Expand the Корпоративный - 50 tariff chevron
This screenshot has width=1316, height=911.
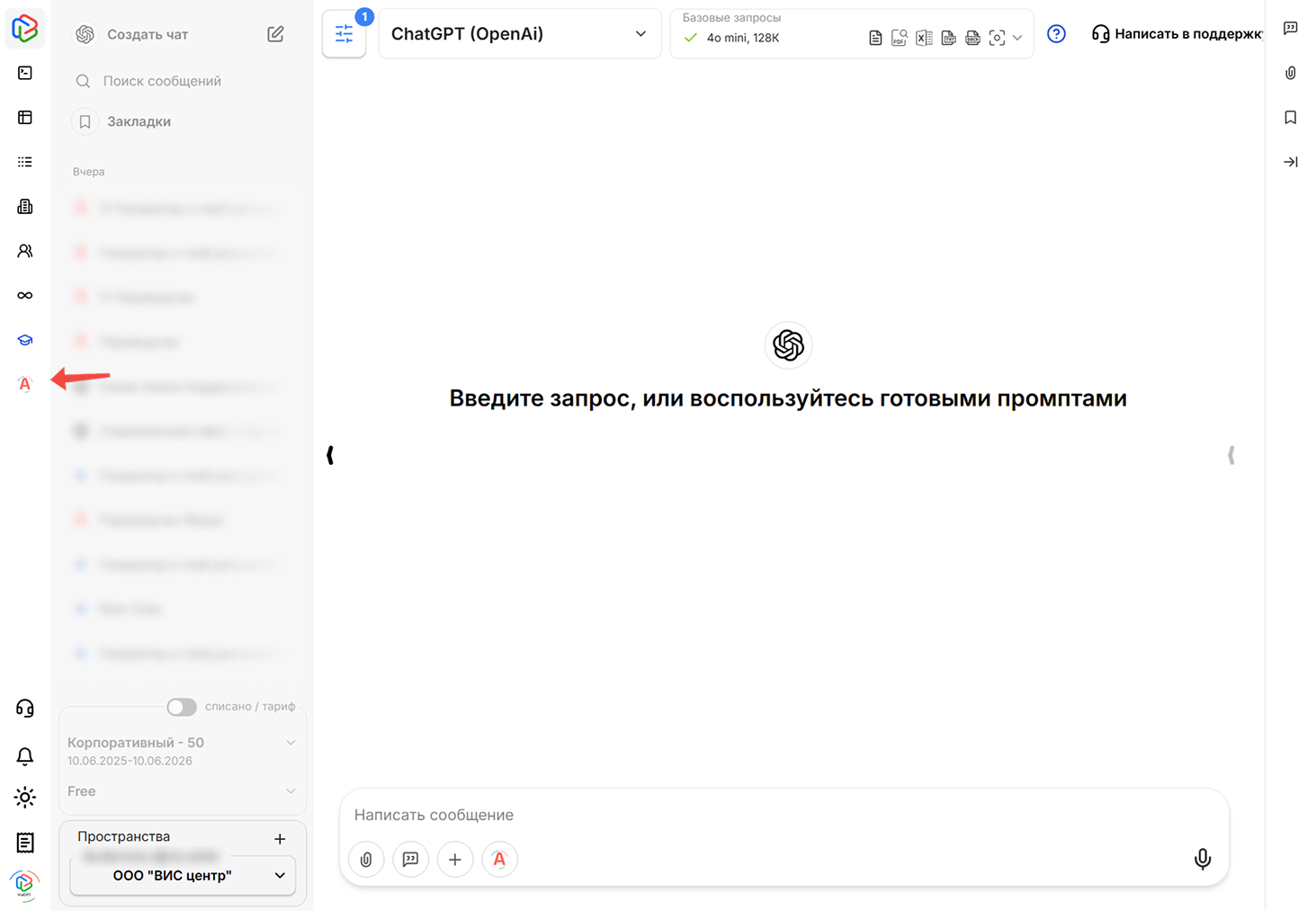click(290, 743)
